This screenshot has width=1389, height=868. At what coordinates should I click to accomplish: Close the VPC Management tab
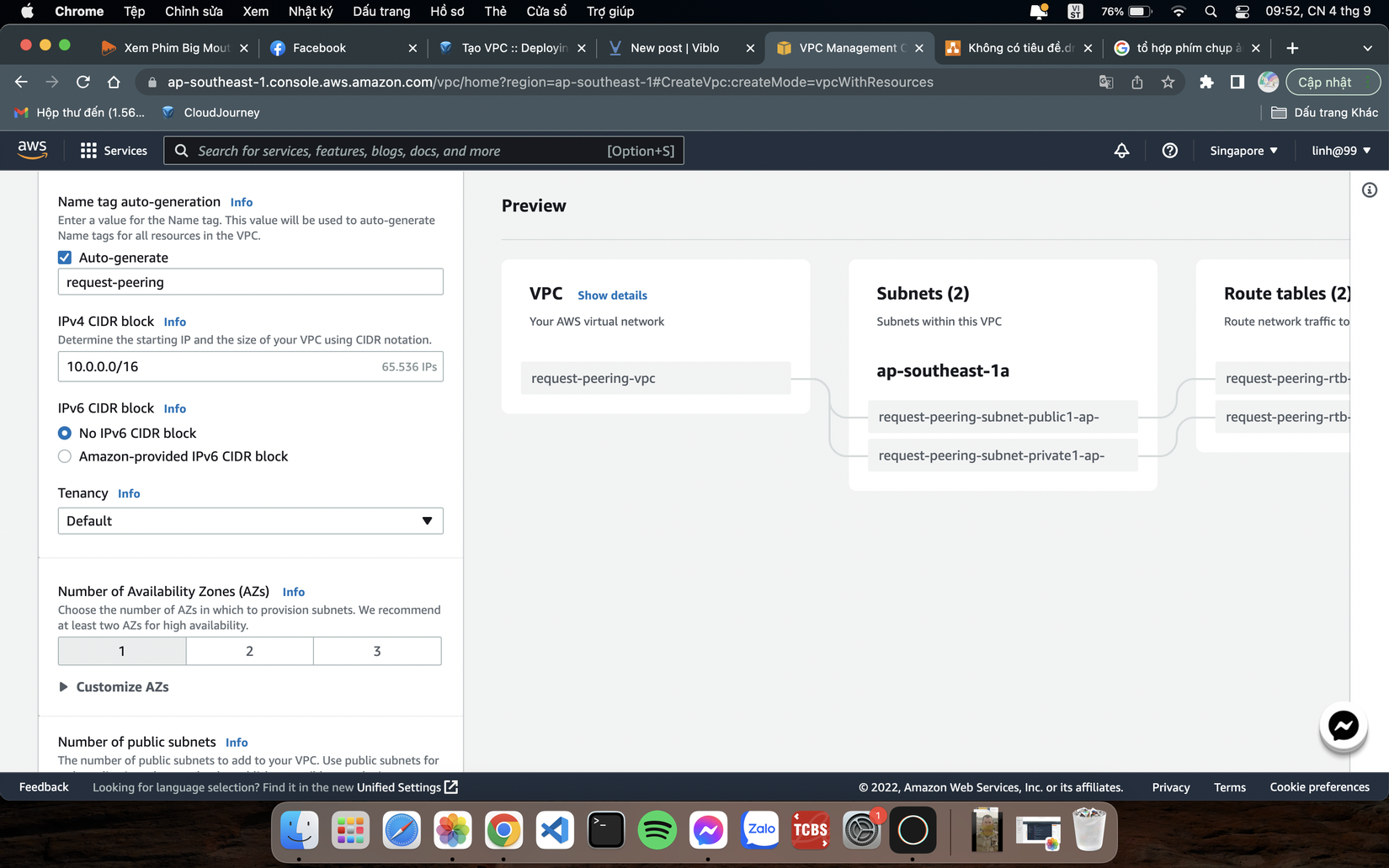(x=918, y=48)
